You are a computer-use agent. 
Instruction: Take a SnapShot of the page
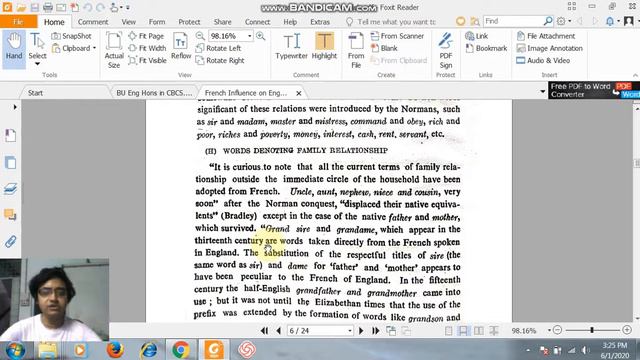click(x=71, y=36)
